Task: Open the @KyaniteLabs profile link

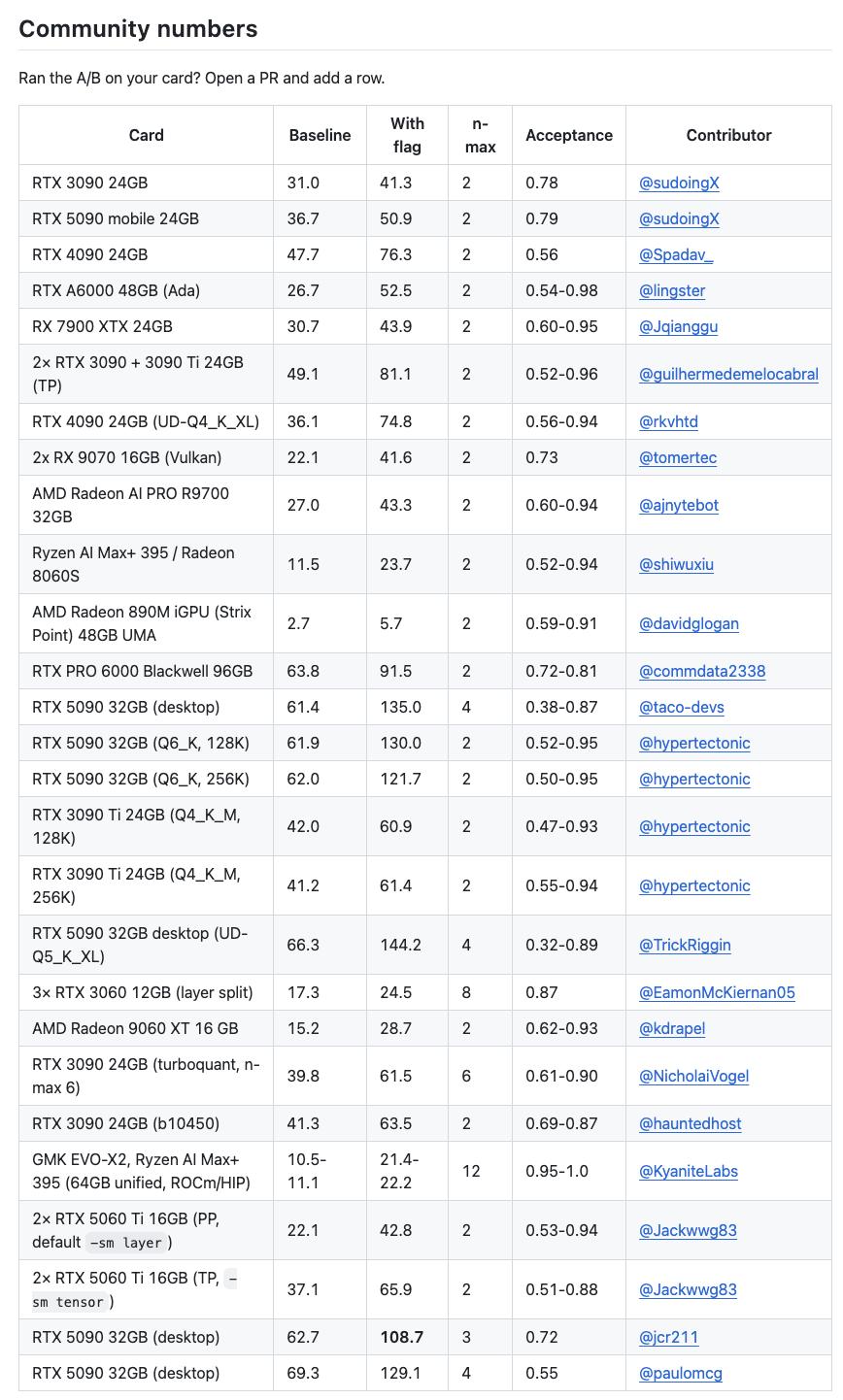Action: [x=689, y=1171]
